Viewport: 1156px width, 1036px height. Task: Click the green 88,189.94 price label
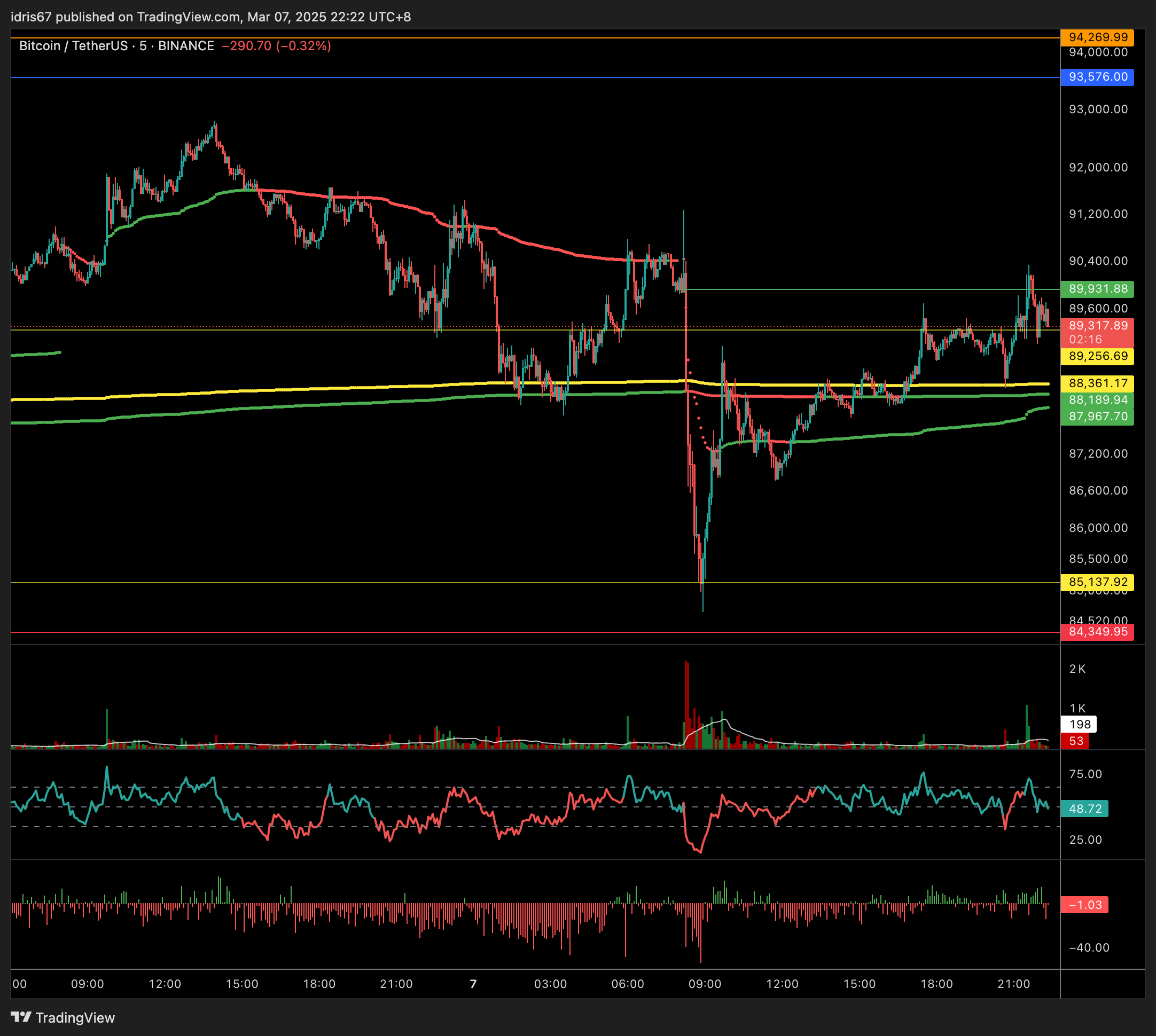pyautogui.click(x=1097, y=400)
